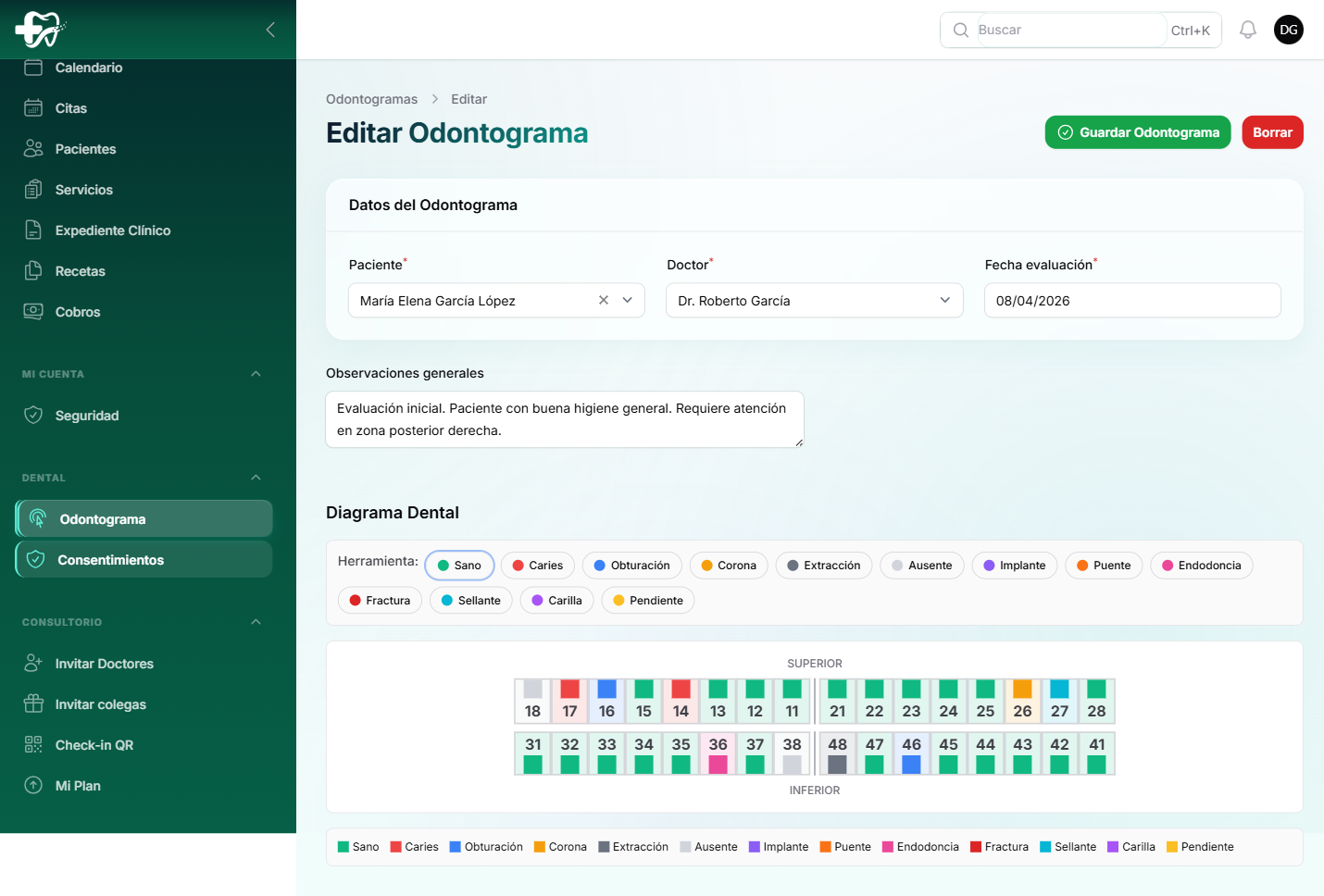Click the Citas appointments icon
The height and width of the screenshot is (896, 1324).
33,108
